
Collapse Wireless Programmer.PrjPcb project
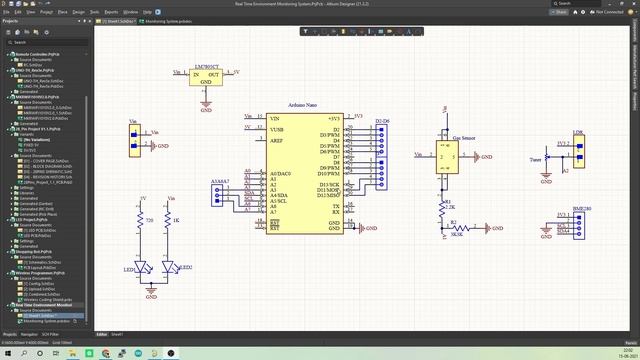tap(7, 273)
